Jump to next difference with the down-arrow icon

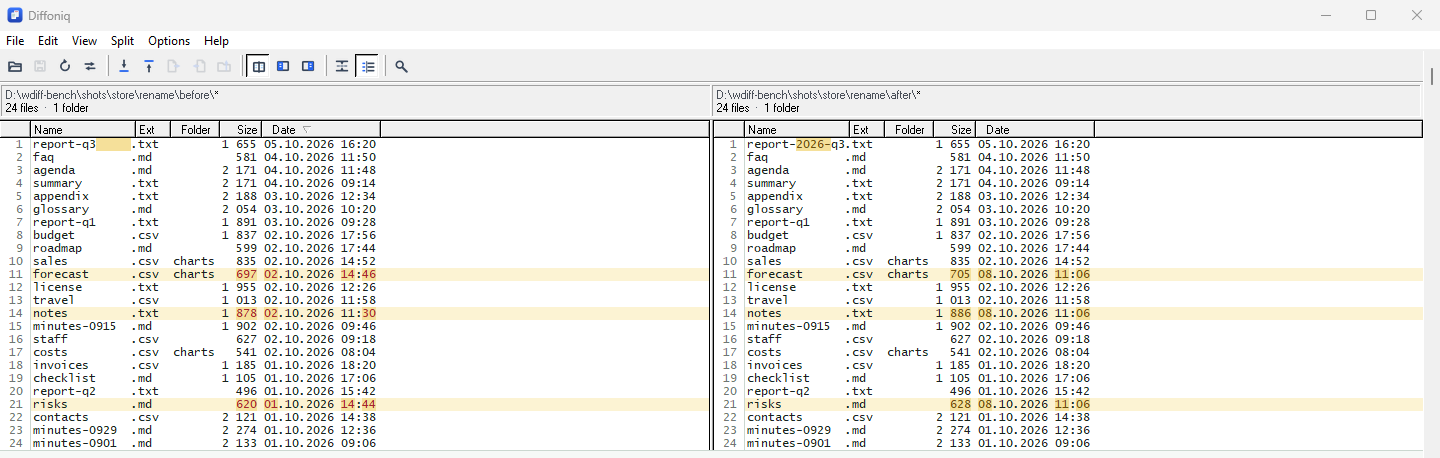click(124, 66)
